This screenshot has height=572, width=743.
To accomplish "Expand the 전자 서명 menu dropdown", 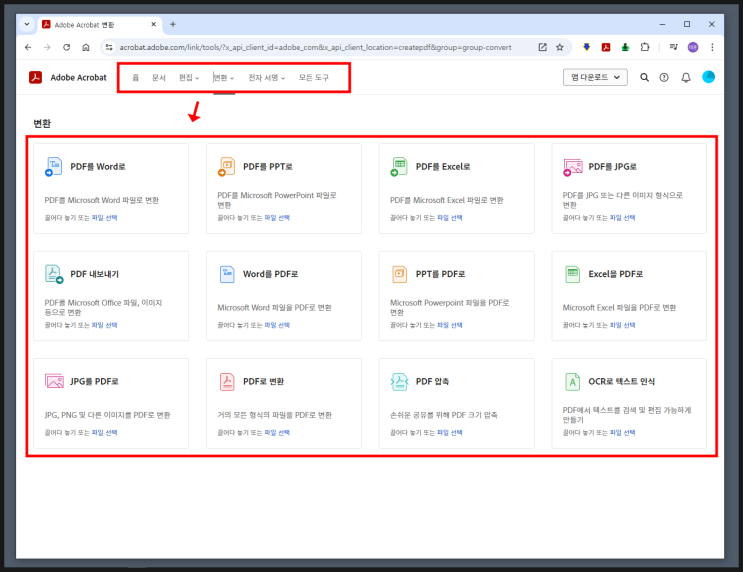I will click(x=267, y=78).
